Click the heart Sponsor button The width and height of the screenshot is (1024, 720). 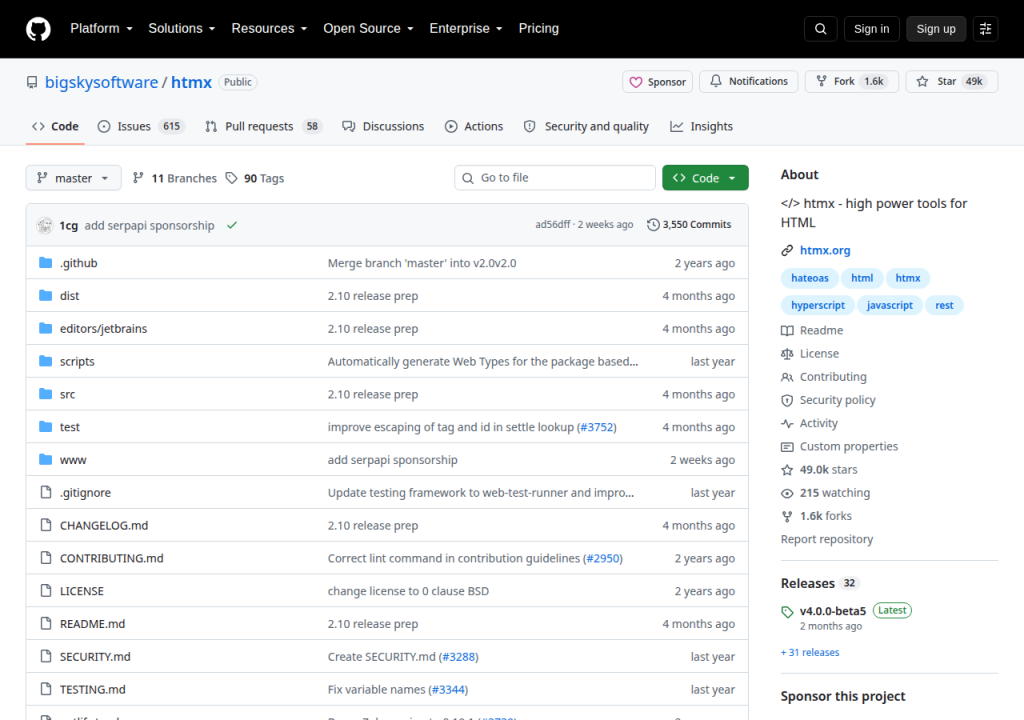coord(657,82)
